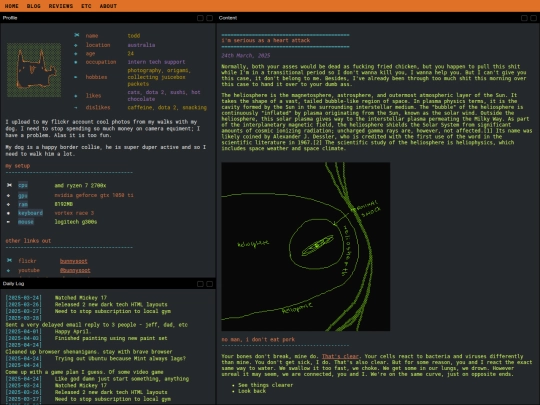Click second window button of Profile panel

point(209,18)
